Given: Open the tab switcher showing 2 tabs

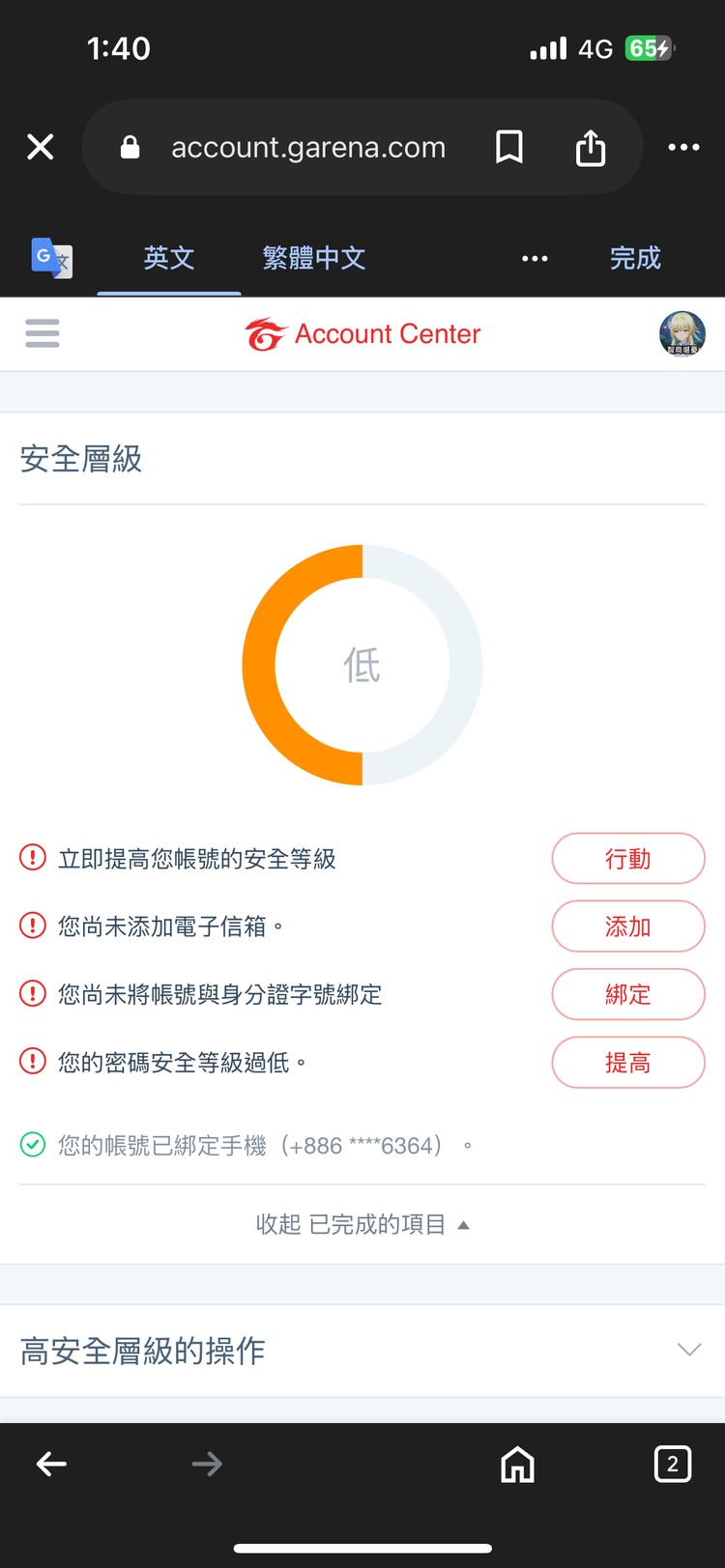Looking at the screenshot, I should click(673, 1465).
